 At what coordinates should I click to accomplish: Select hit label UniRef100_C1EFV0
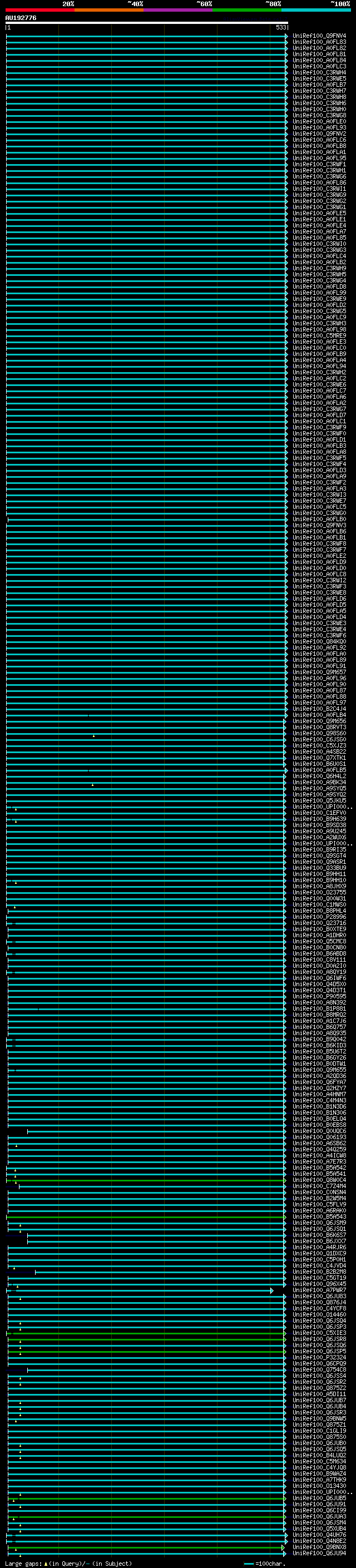[319, 813]
